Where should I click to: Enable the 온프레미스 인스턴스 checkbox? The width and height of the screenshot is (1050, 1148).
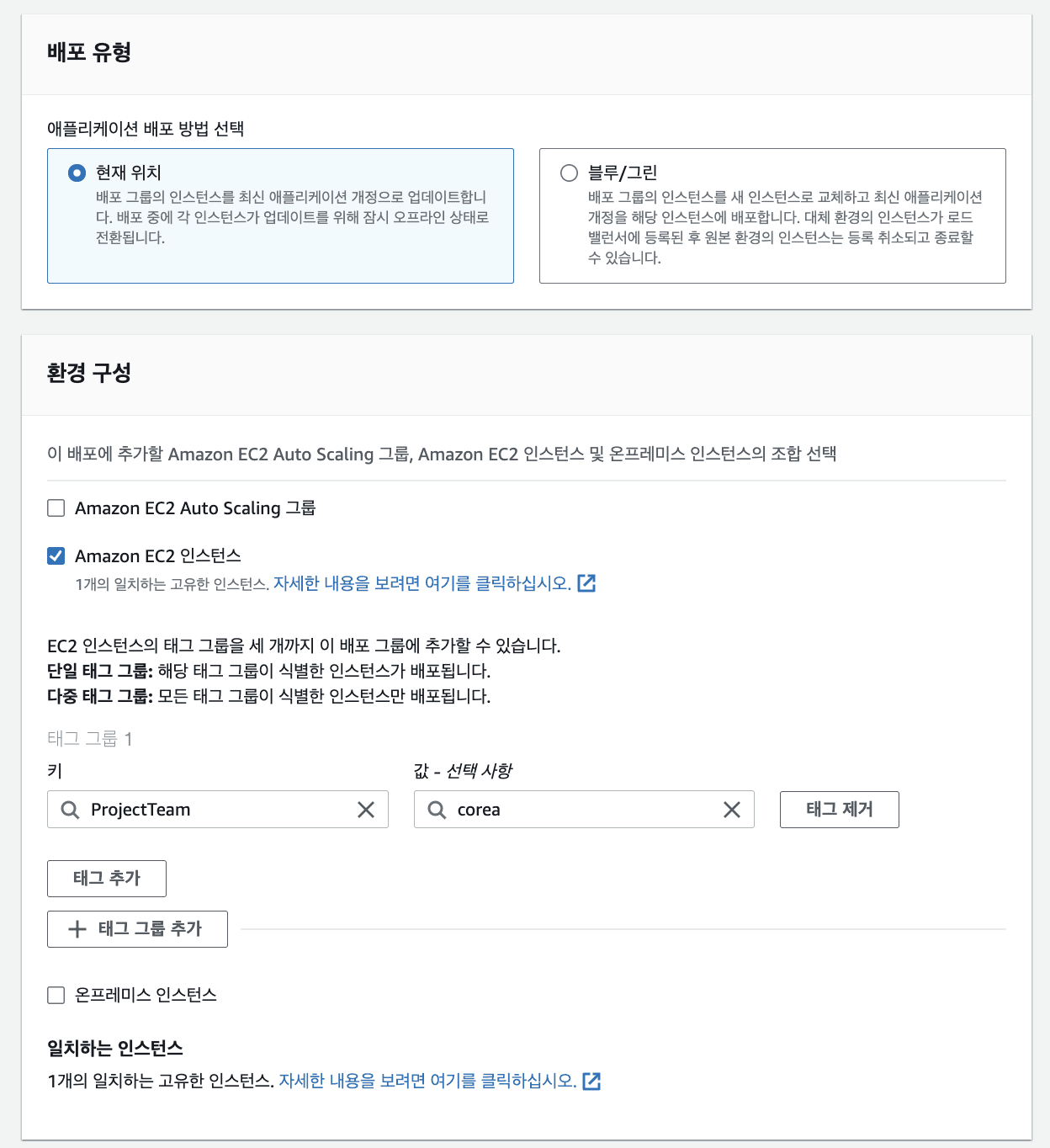(56, 995)
